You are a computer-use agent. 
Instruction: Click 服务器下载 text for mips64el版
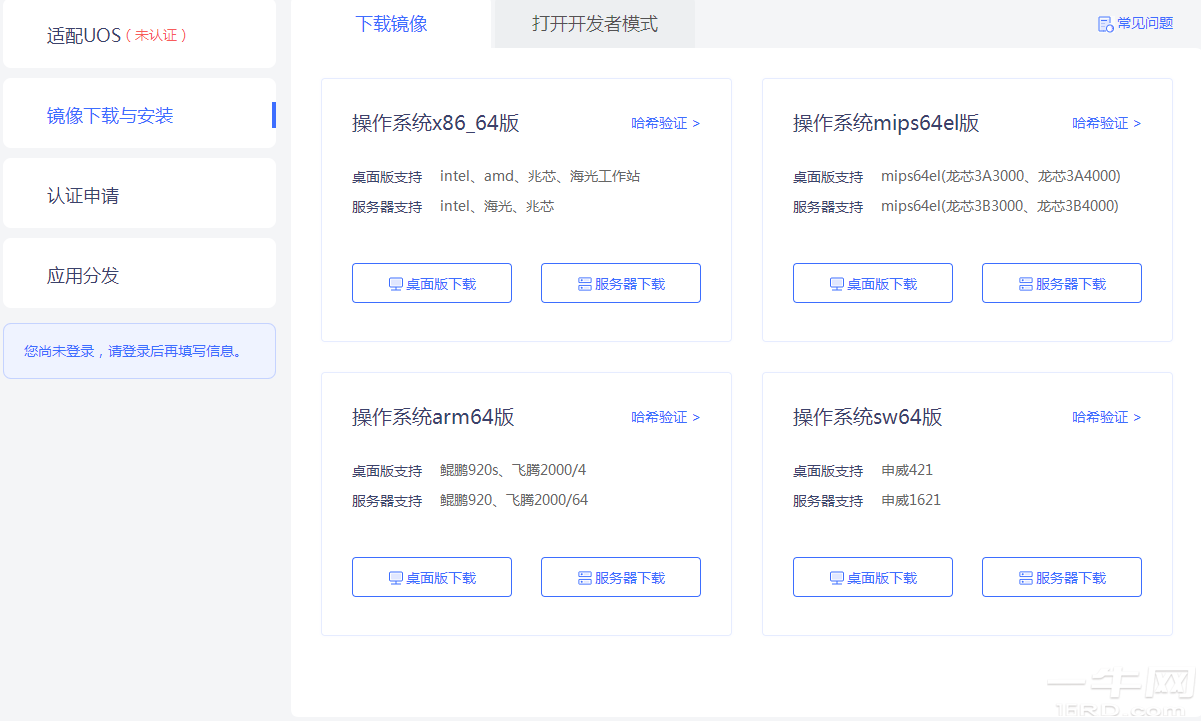click(x=1071, y=284)
